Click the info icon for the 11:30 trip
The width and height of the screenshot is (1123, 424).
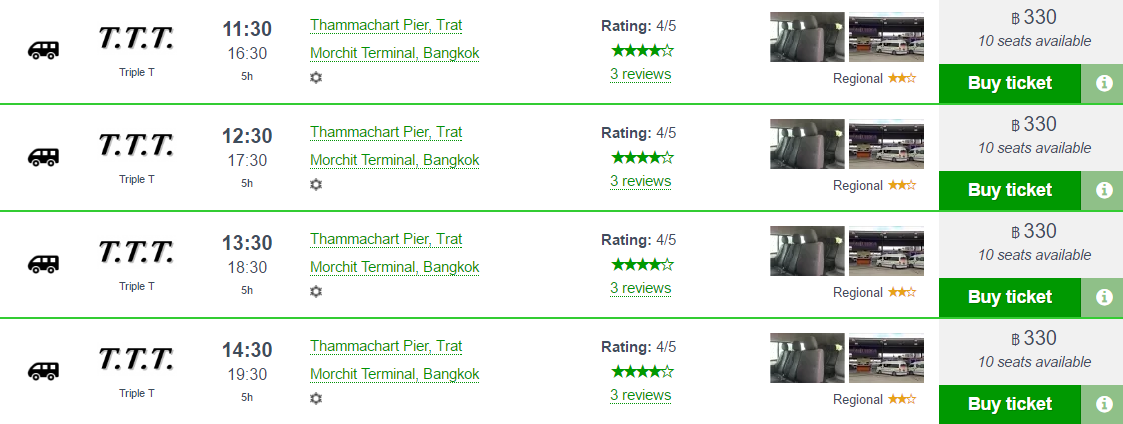1102,84
